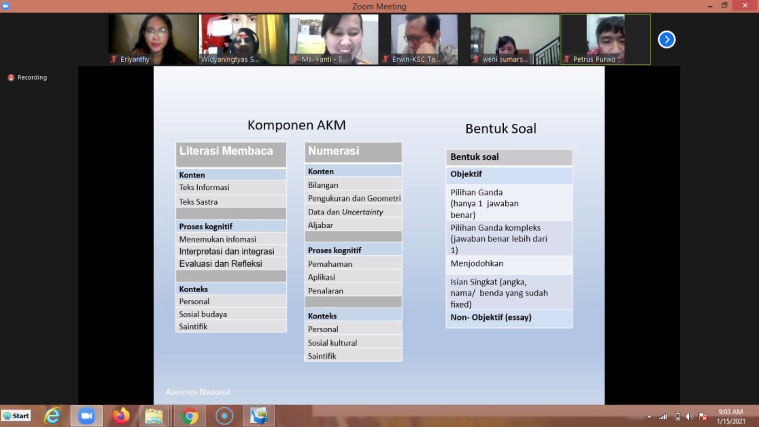The width and height of the screenshot is (759, 427).
Task: Click the Start button
Action: click(17, 415)
